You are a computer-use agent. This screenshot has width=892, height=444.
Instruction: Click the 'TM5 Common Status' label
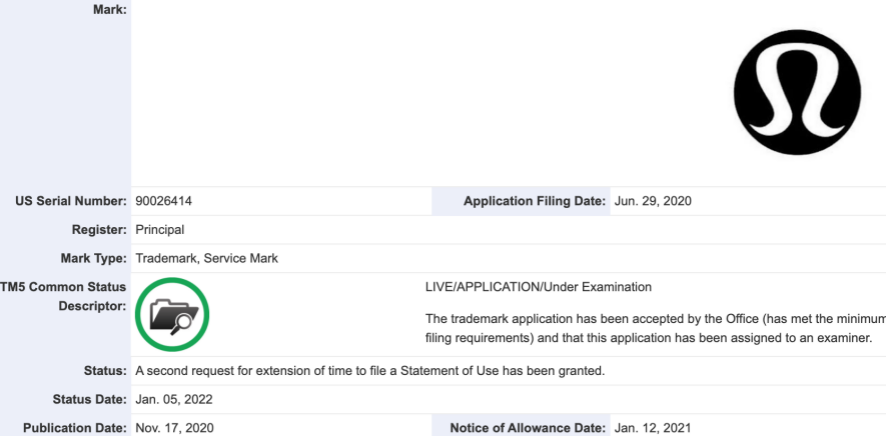(63, 287)
